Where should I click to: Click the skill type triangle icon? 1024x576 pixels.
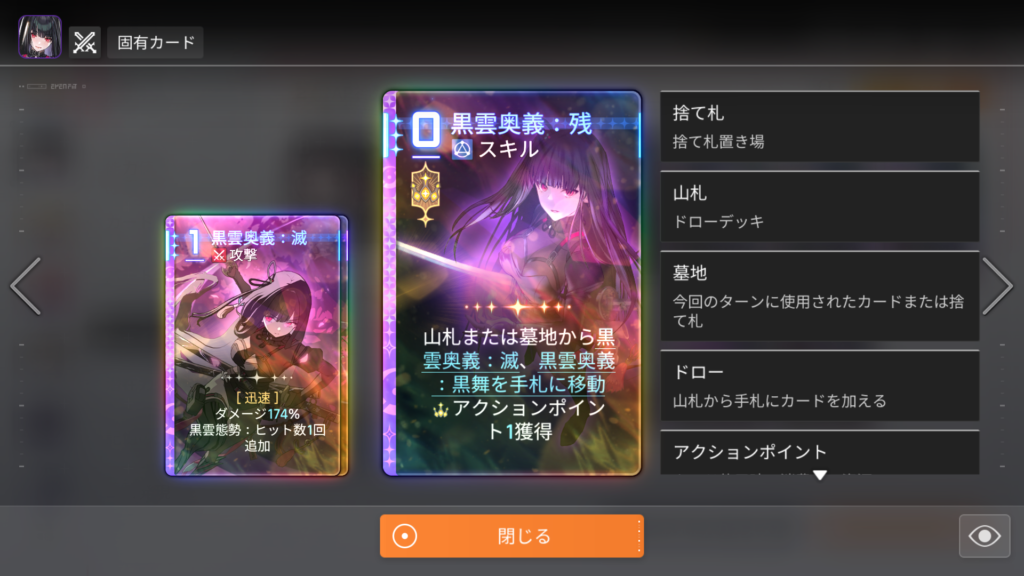click(462, 150)
